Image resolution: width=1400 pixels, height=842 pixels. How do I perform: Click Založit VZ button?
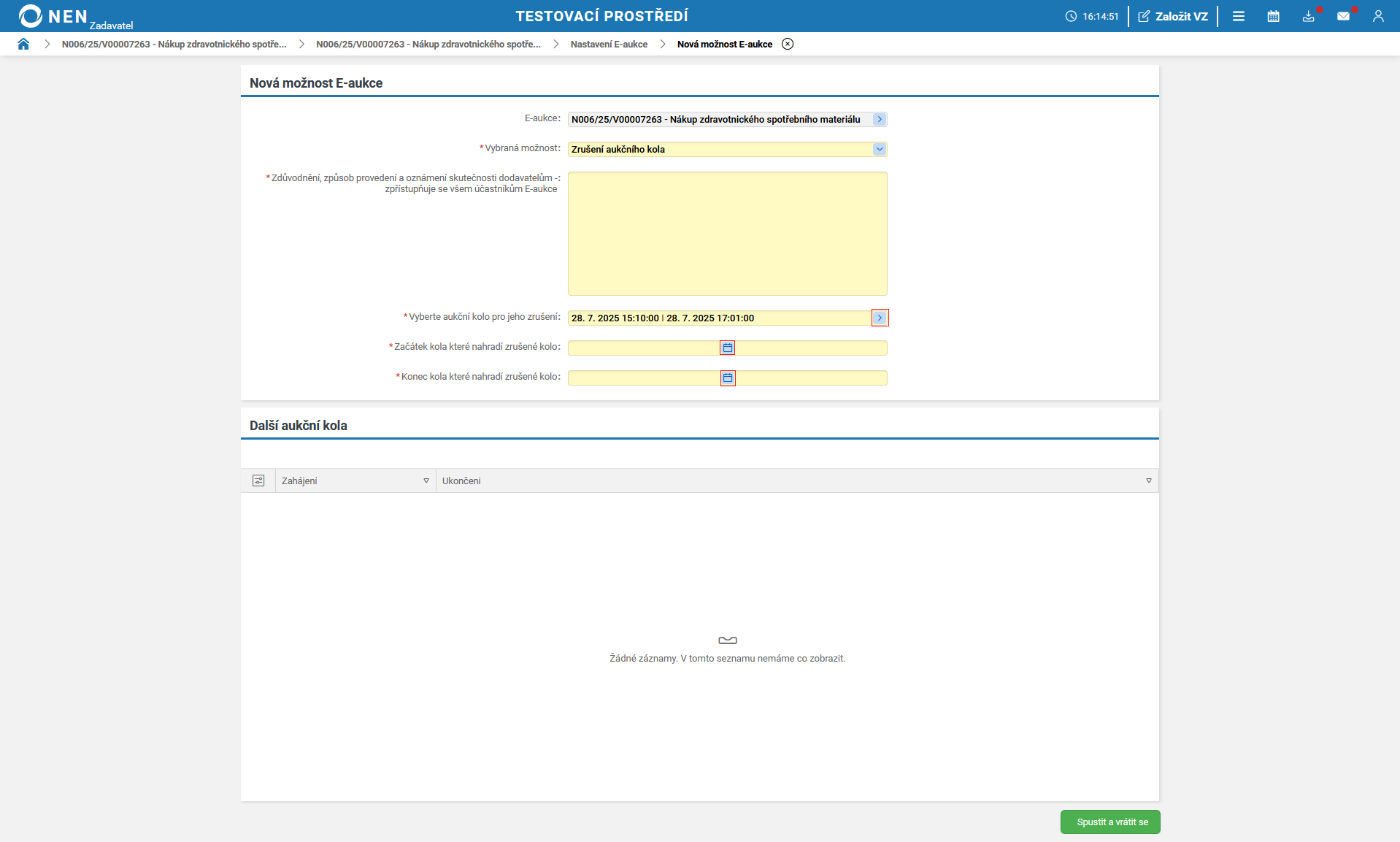(1173, 16)
